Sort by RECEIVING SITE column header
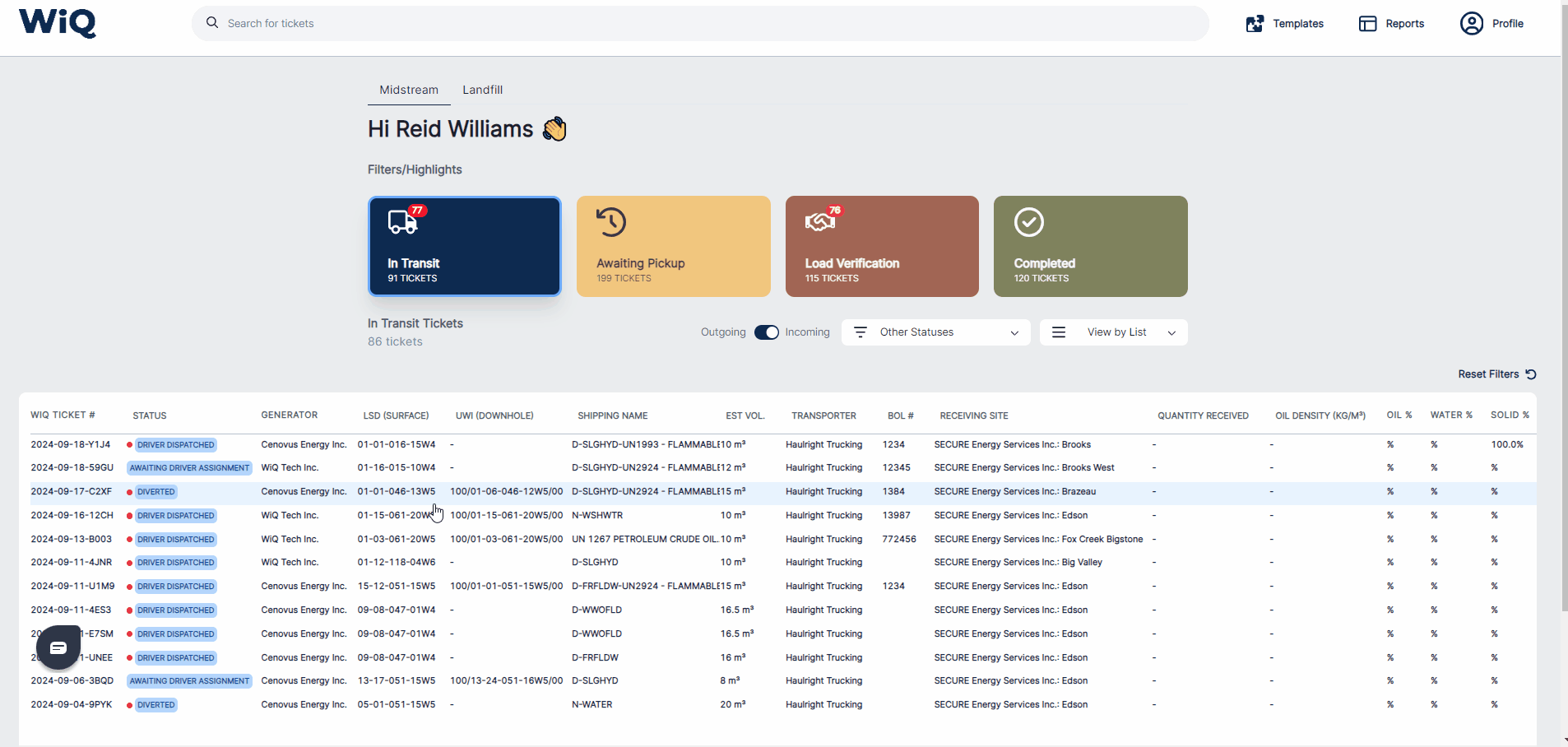The height and width of the screenshot is (747, 1568). click(974, 415)
